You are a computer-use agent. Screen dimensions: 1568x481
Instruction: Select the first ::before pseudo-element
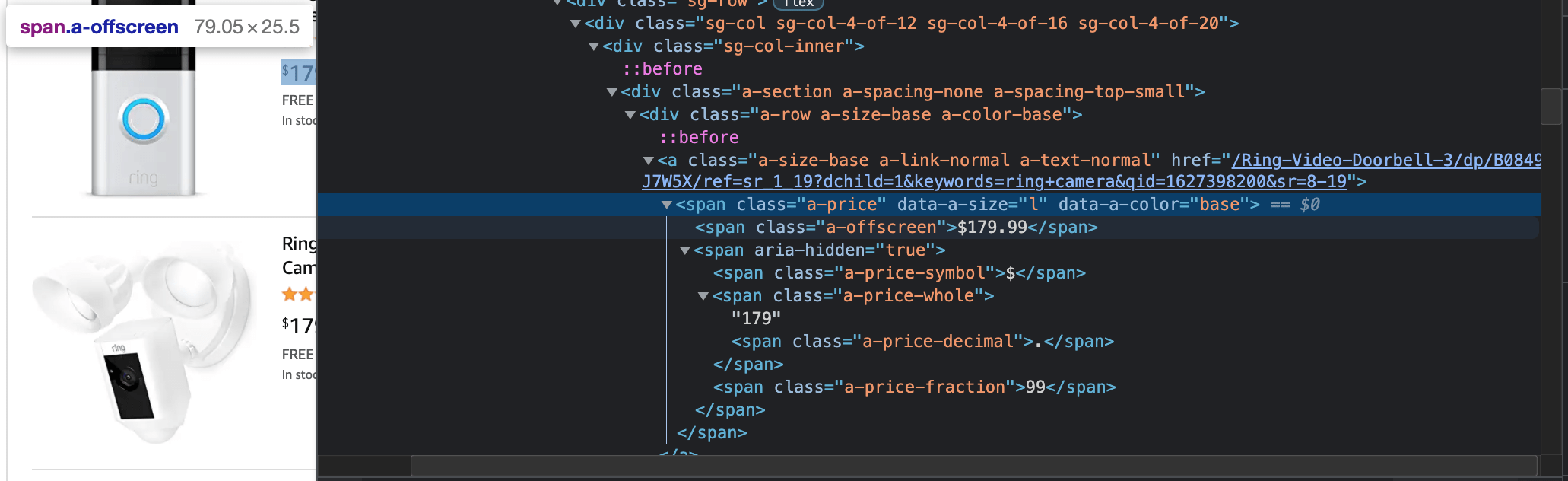[x=662, y=69]
